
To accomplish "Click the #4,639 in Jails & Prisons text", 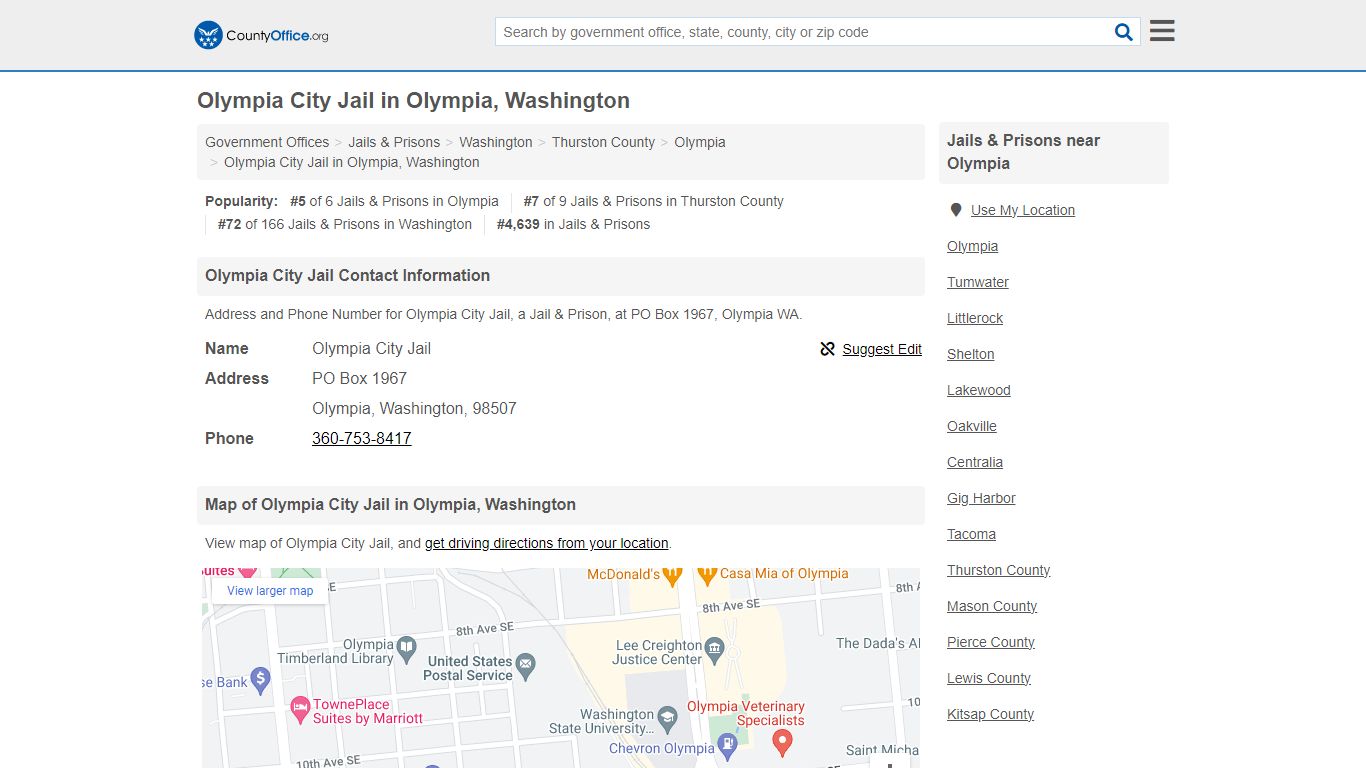I will [574, 224].
